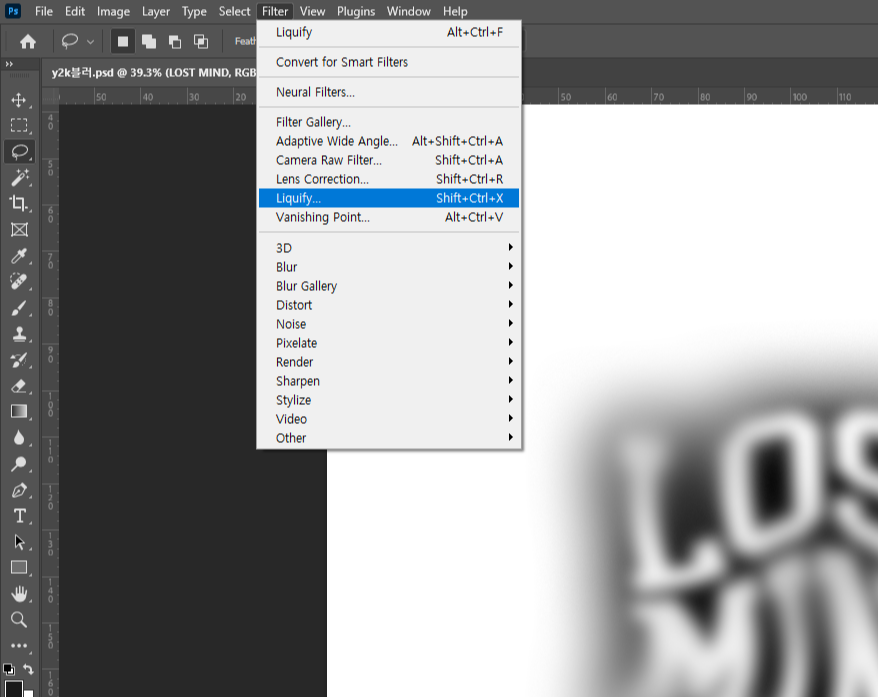Expand the Distort filter submenu
Screen dimensions: 878x697
[389, 305]
